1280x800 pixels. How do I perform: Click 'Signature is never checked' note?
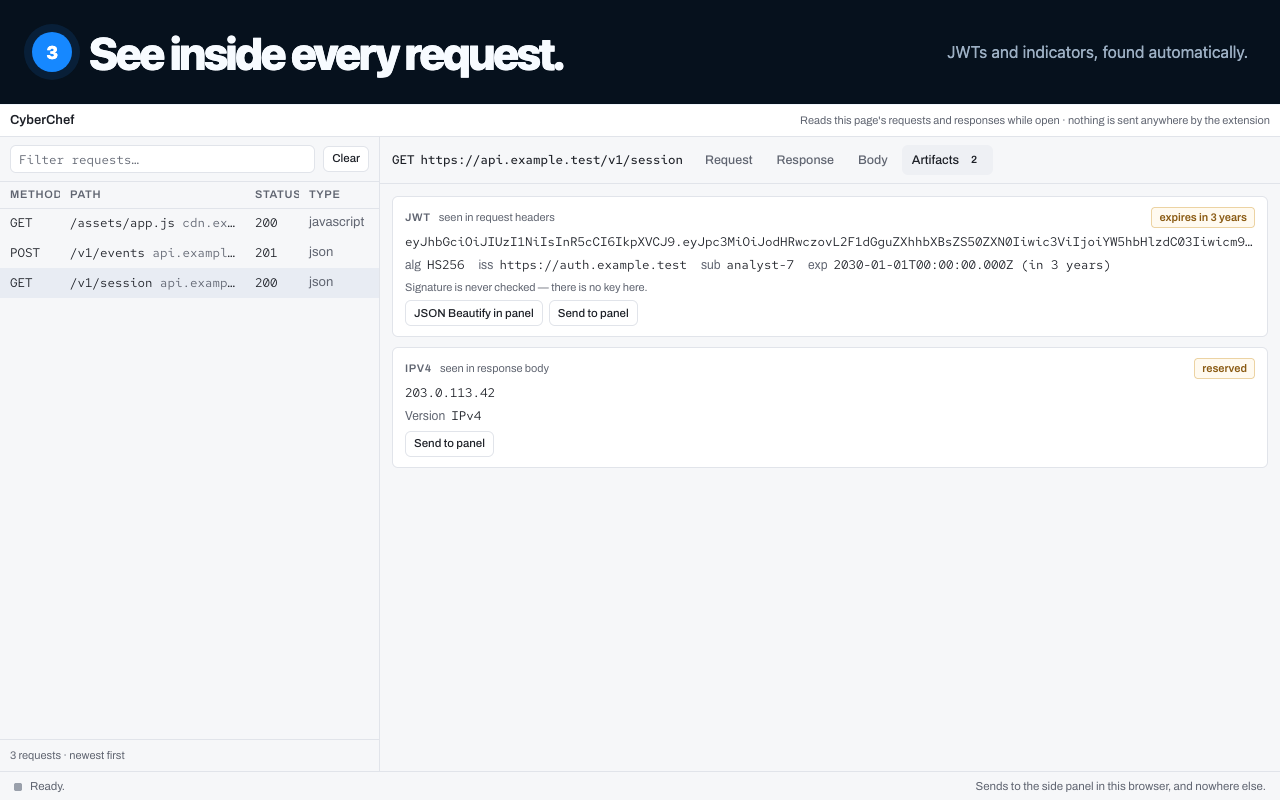point(526,287)
